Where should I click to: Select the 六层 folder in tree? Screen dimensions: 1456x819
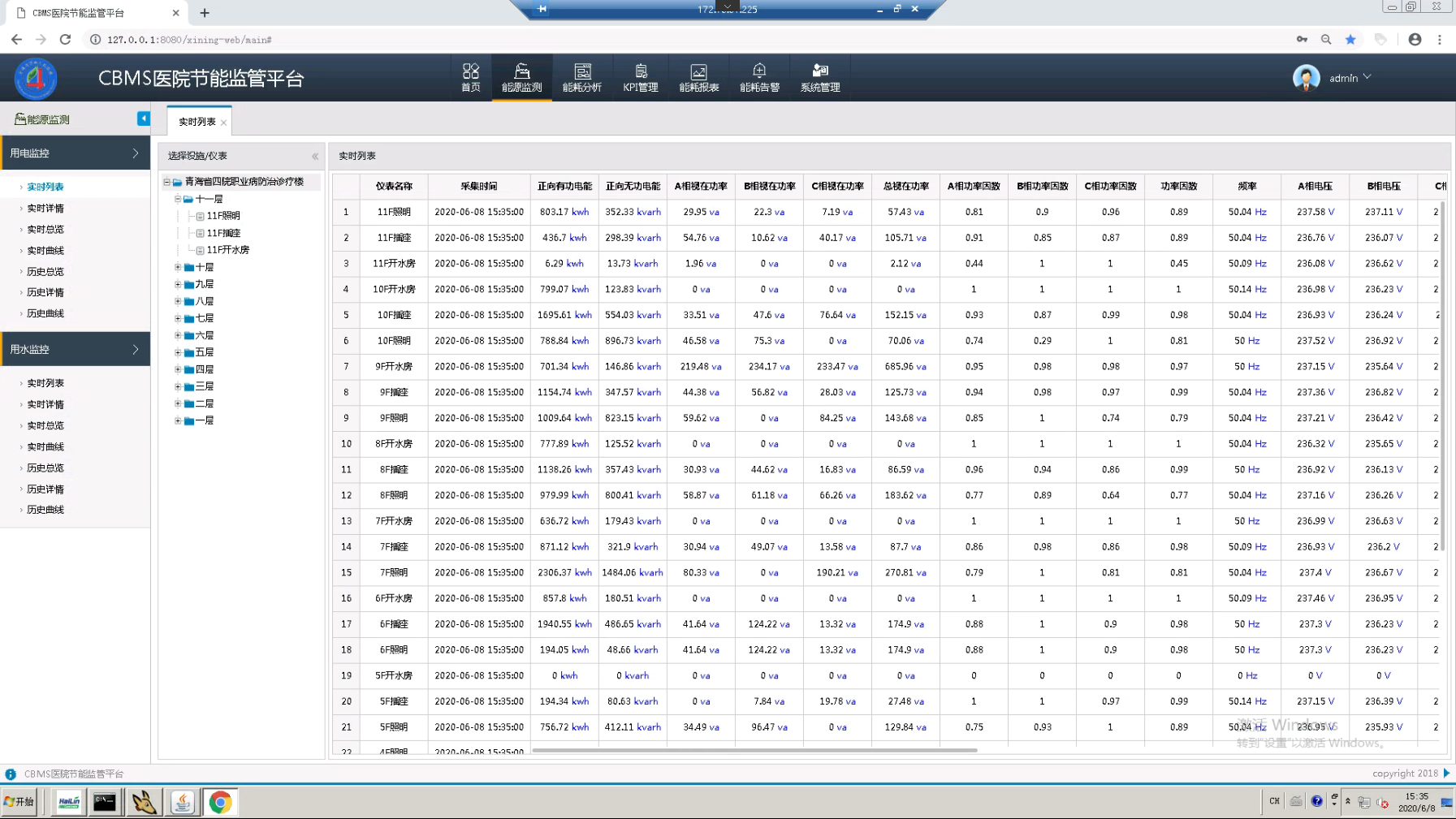pos(205,335)
